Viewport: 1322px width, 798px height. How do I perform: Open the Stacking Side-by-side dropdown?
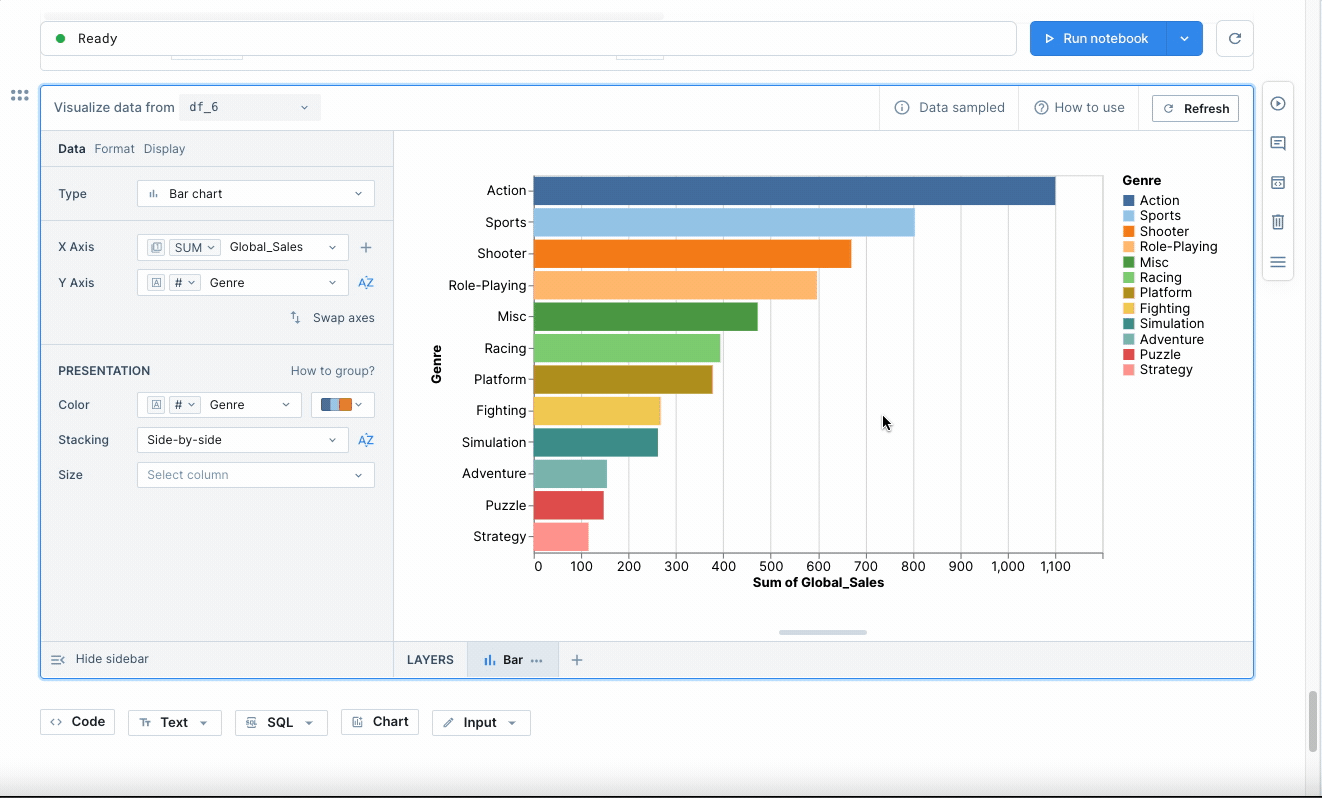tap(242, 440)
